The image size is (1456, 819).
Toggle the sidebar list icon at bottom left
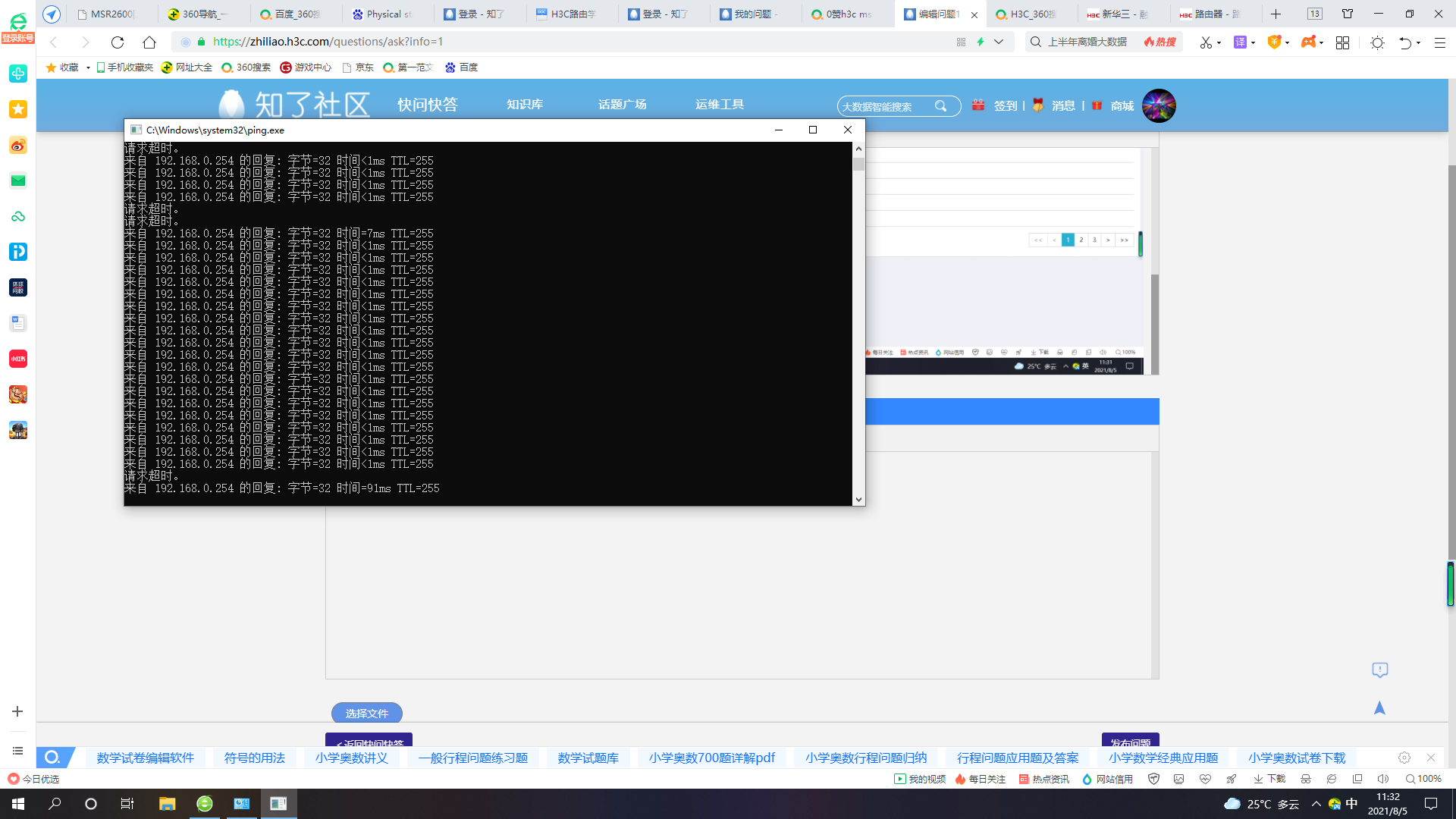[17, 751]
